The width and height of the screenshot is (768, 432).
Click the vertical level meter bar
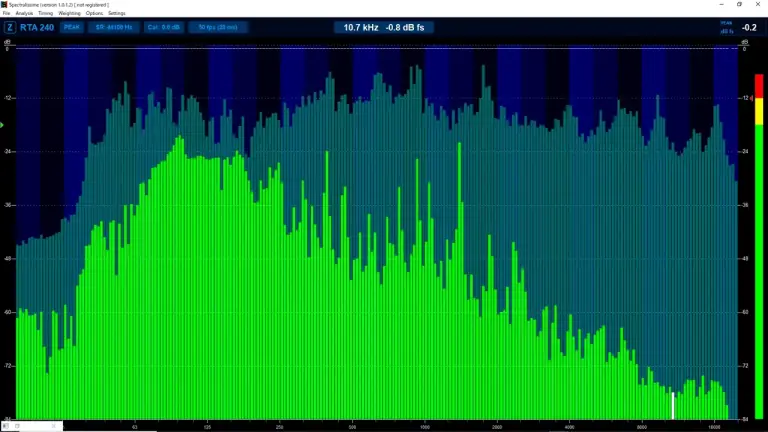[759, 246]
